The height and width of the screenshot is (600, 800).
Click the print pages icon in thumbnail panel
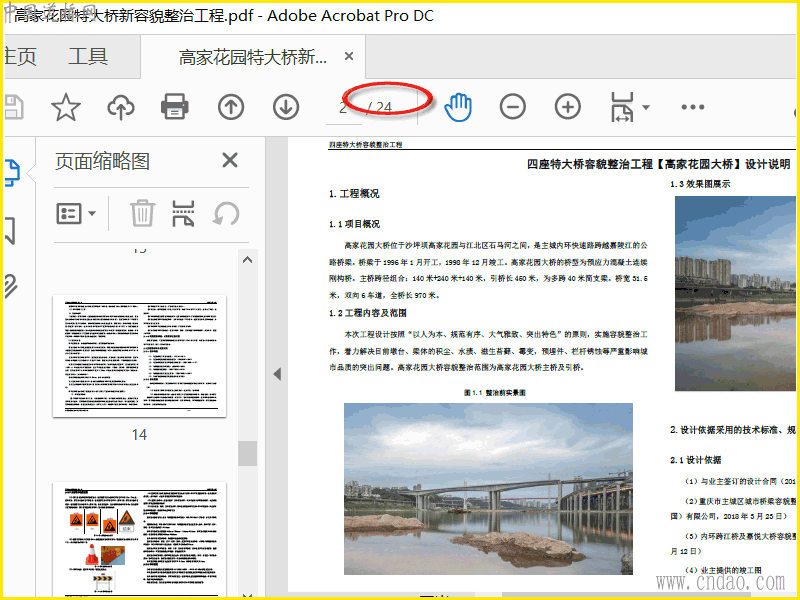[183, 213]
